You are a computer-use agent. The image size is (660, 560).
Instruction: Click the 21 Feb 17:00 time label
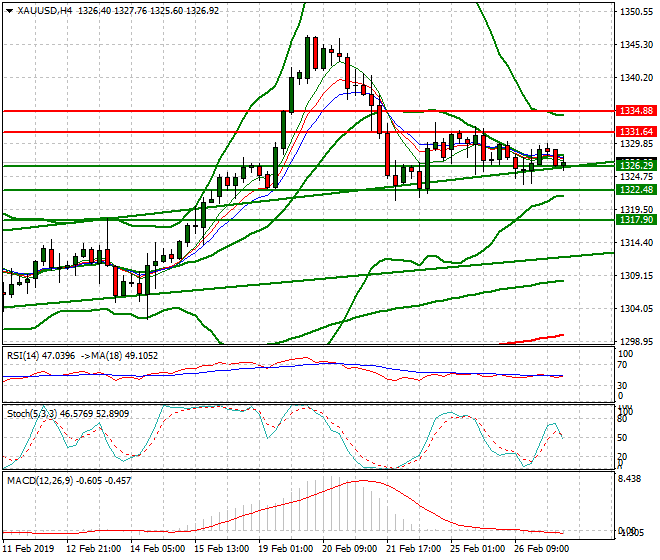point(414,549)
